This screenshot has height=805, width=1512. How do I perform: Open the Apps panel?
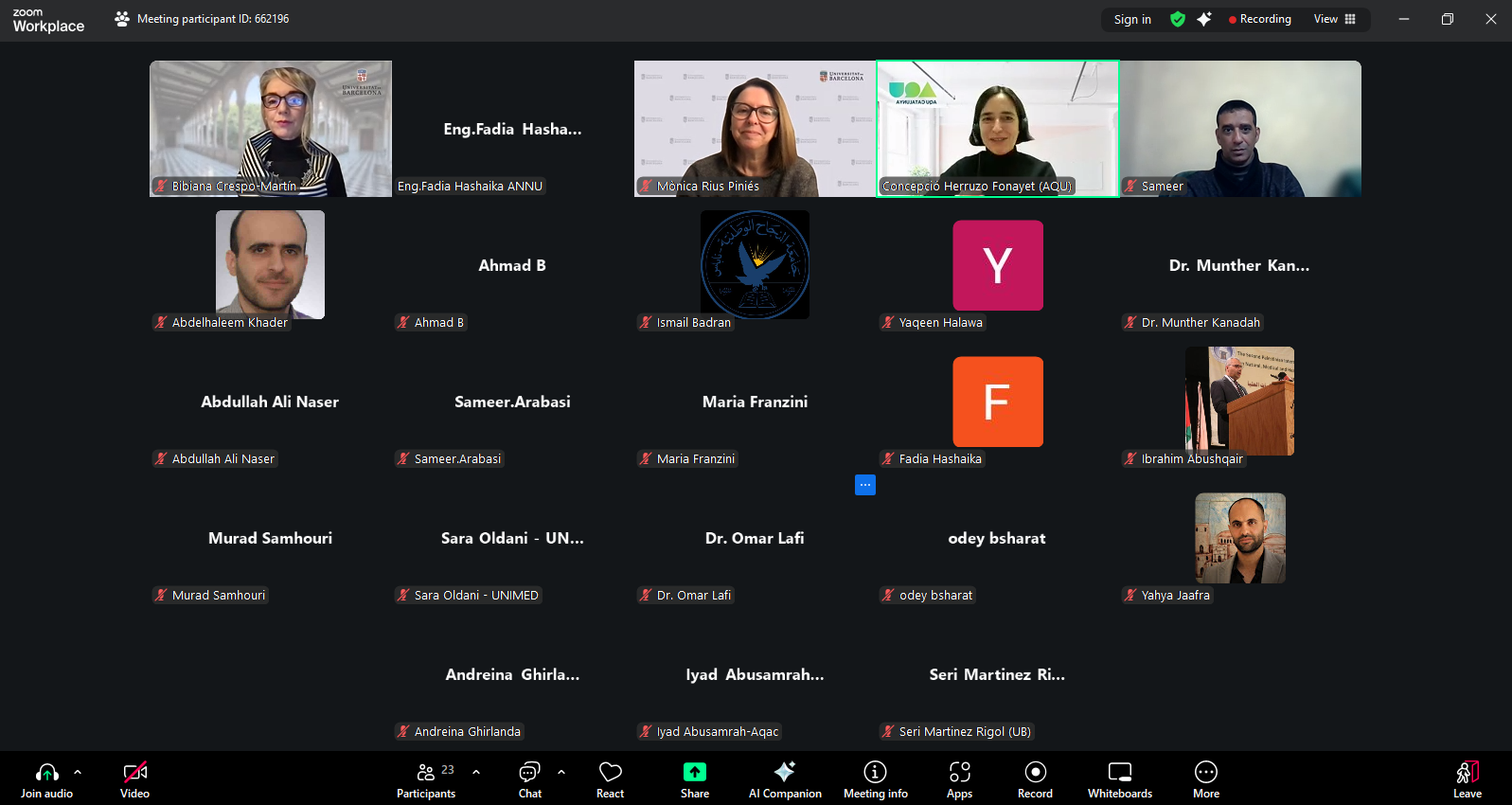point(959,773)
